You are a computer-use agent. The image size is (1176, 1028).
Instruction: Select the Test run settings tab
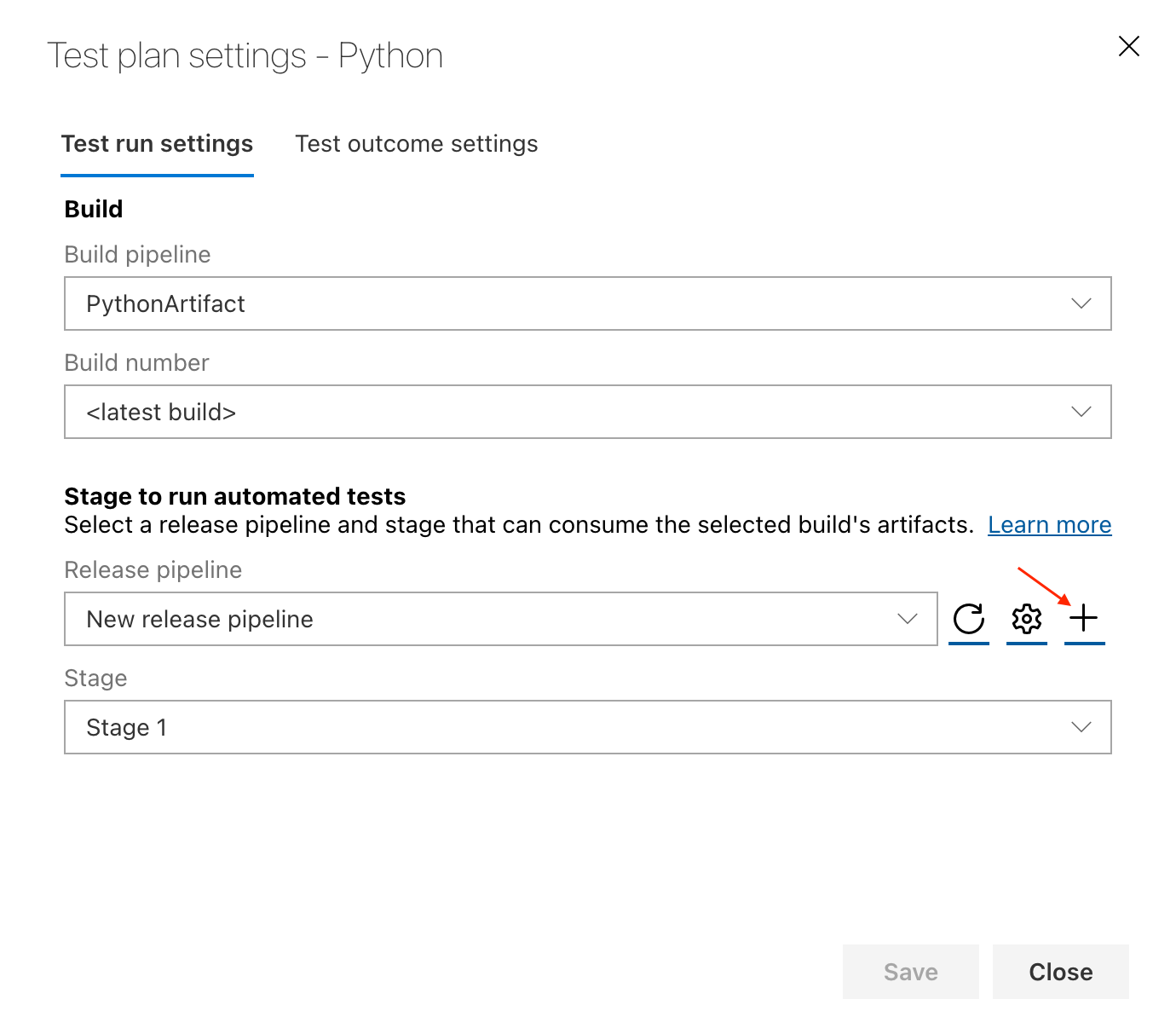pyautogui.click(x=157, y=143)
